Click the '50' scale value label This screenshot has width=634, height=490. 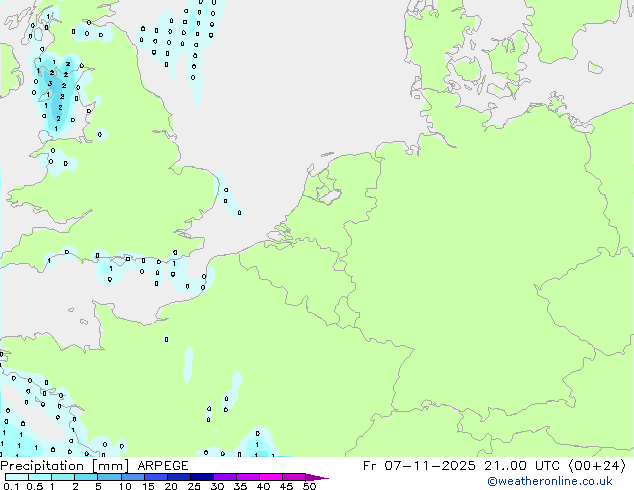(x=309, y=486)
